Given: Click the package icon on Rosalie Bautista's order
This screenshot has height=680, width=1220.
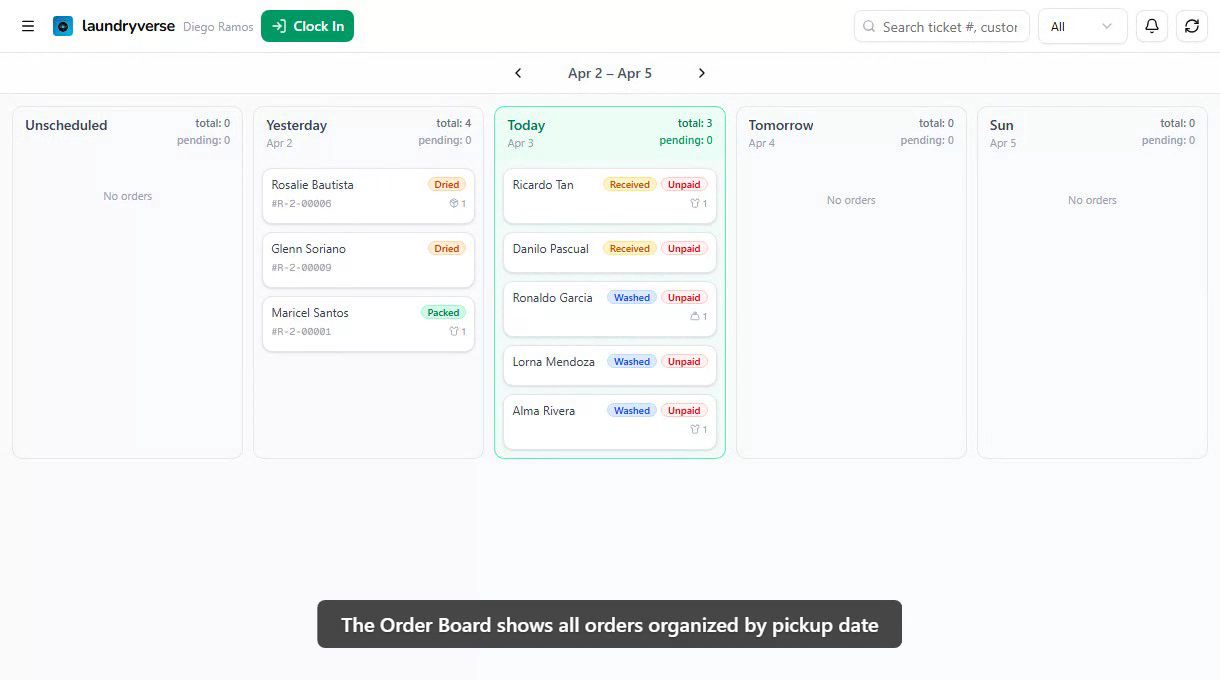Looking at the screenshot, I should 450,203.
